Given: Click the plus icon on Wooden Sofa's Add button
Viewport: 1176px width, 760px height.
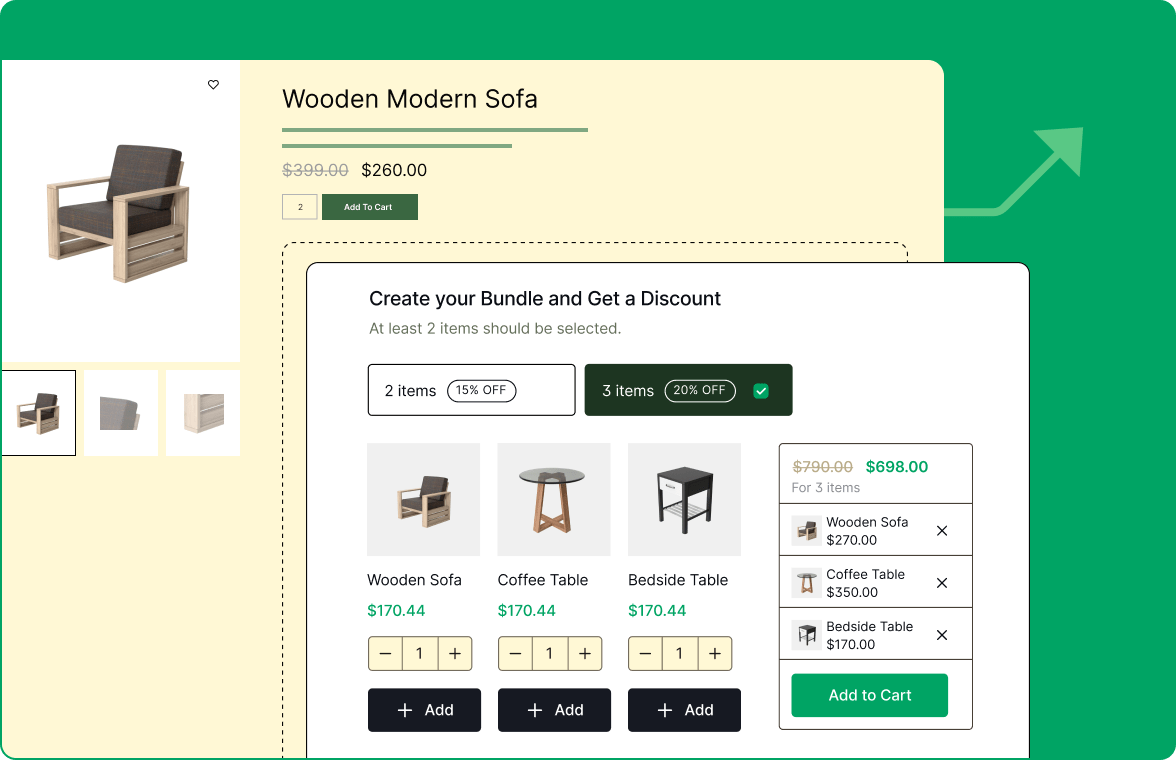Looking at the screenshot, I should click(x=404, y=710).
